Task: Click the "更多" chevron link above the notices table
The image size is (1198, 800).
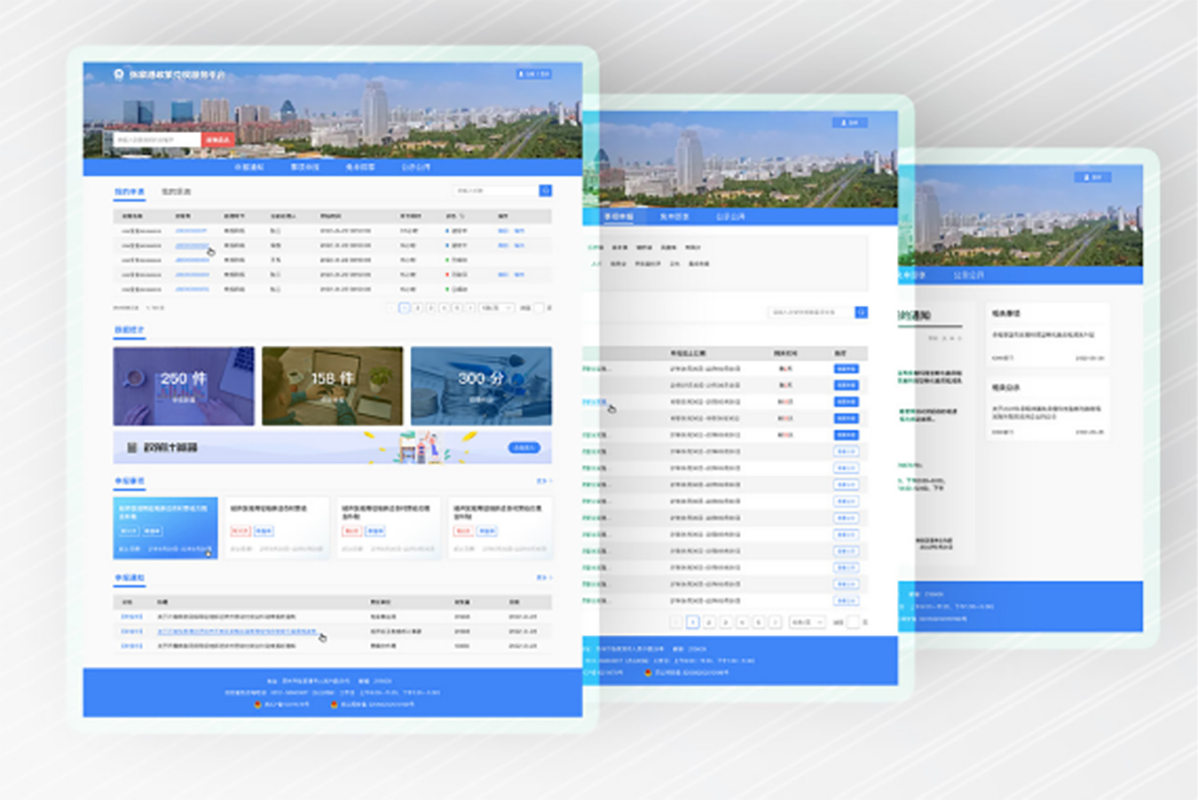Action: (544, 578)
